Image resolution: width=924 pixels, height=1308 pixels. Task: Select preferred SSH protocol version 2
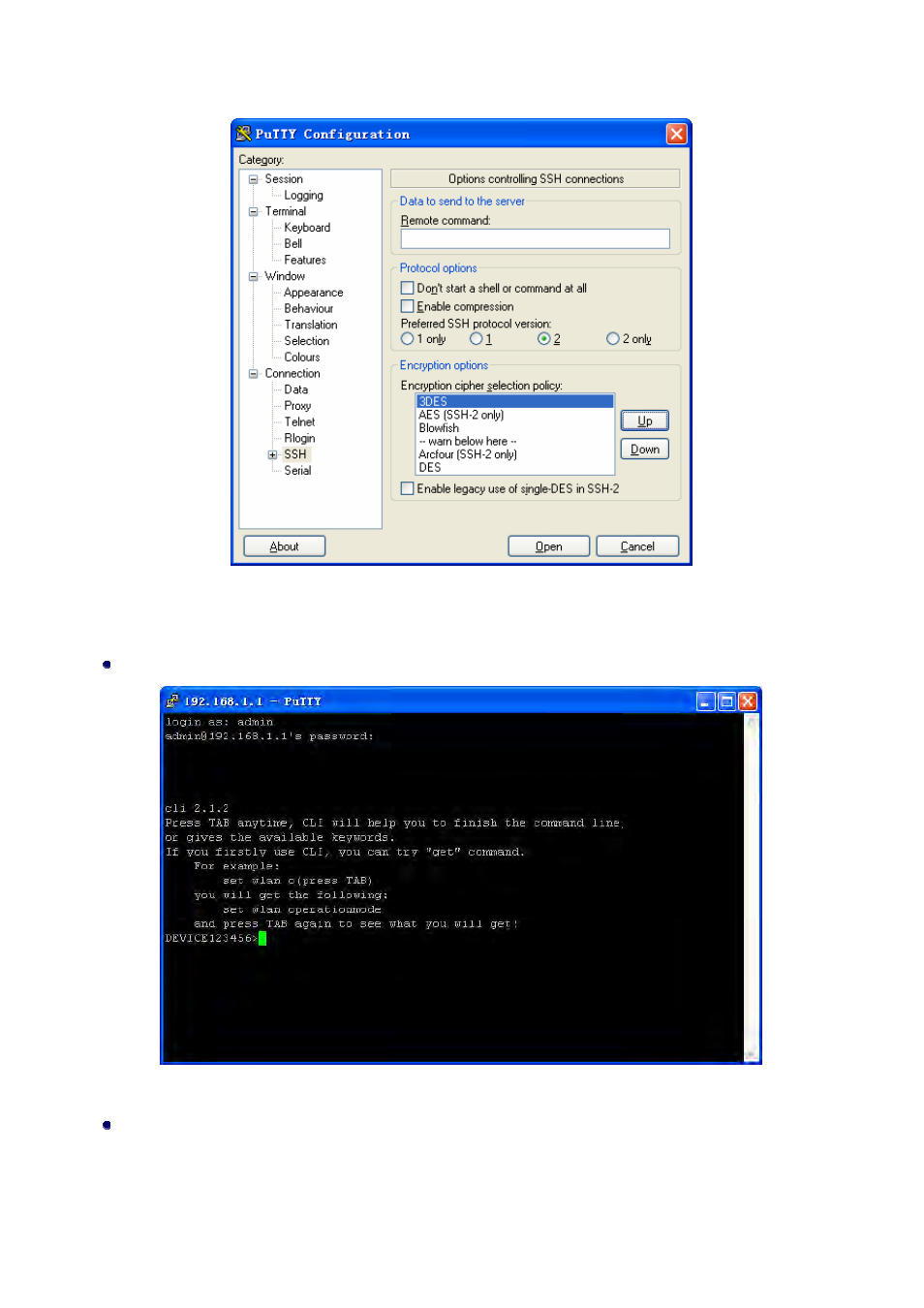pyautogui.click(x=544, y=339)
